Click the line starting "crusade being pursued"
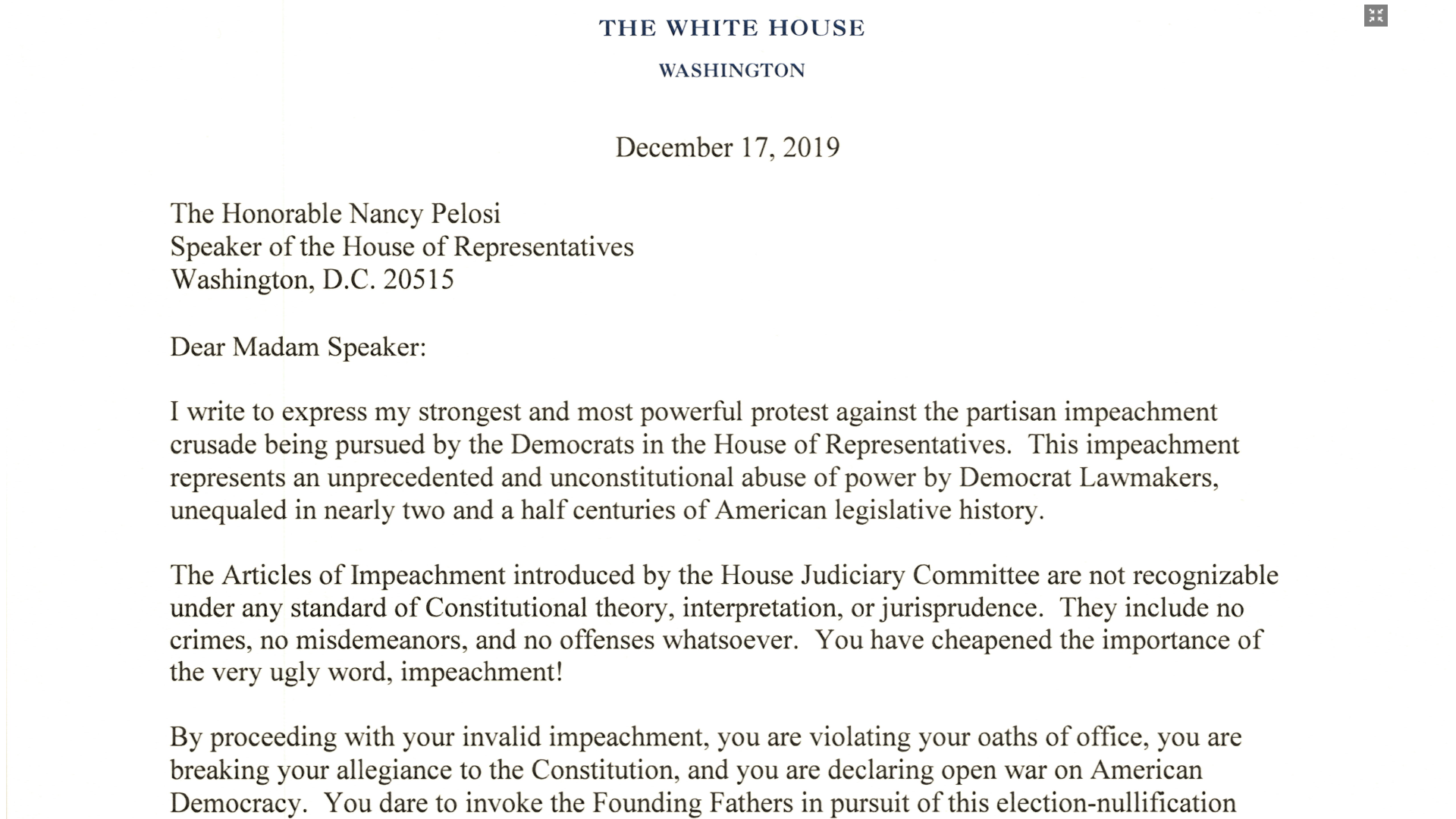This screenshot has width=1456, height=819. 704,444
